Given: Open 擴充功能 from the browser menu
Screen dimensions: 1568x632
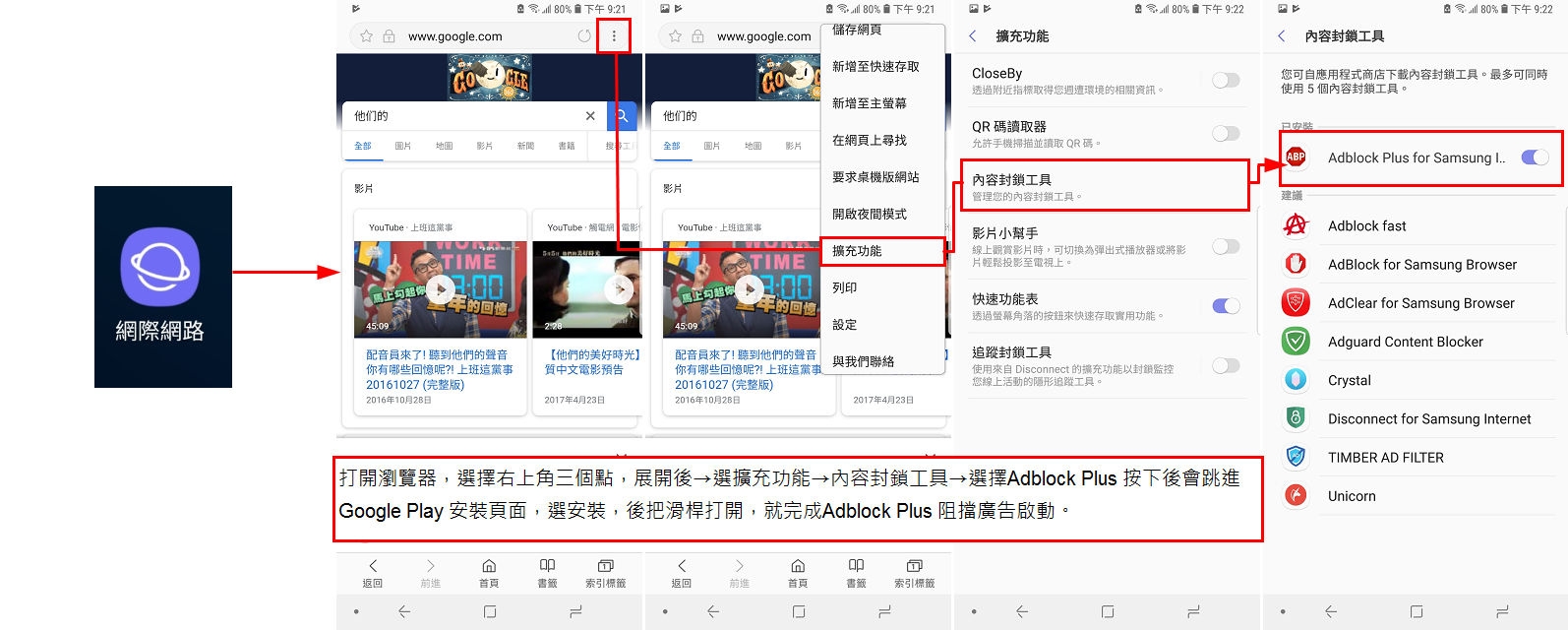Looking at the screenshot, I should tap(883, 251).
